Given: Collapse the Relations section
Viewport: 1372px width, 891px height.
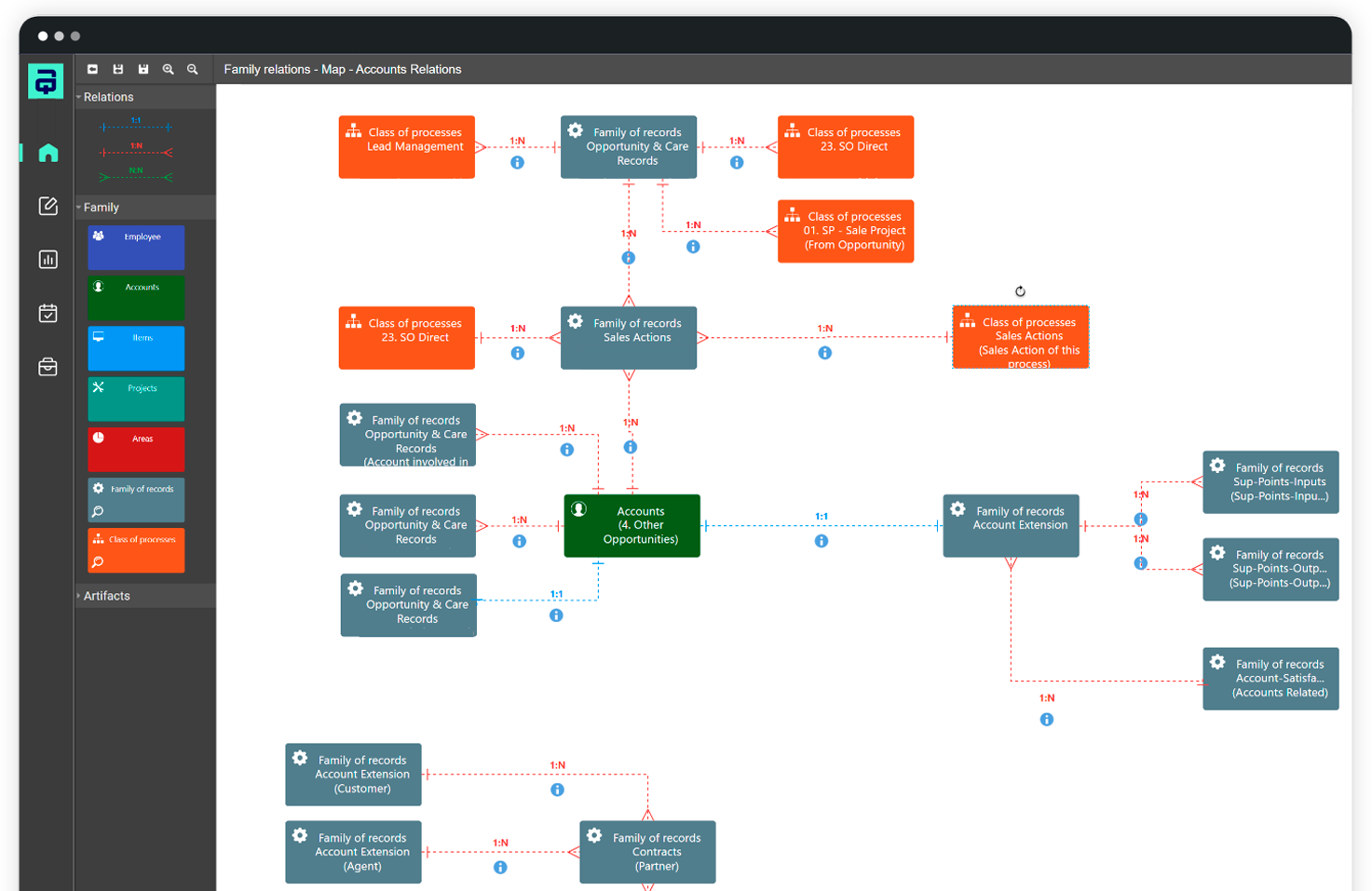Looking at the screenshot, I should coord(79,97).
